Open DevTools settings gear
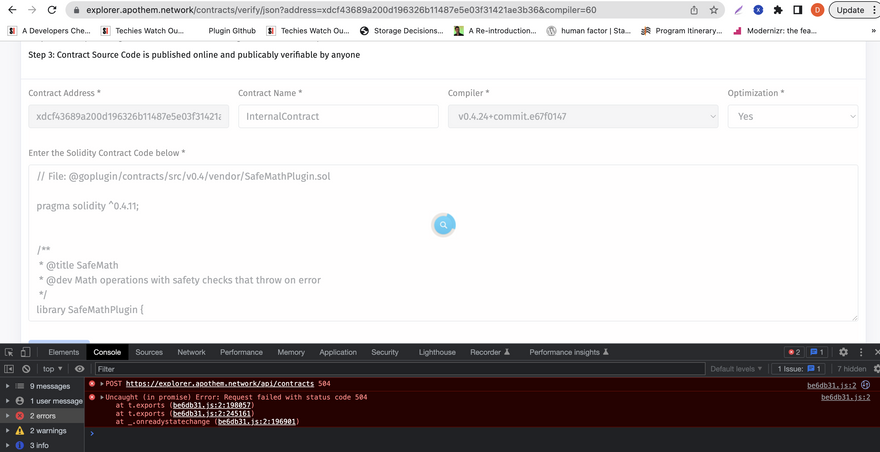The width and height of the screenshot is (880, 452). tap(843, 352)
